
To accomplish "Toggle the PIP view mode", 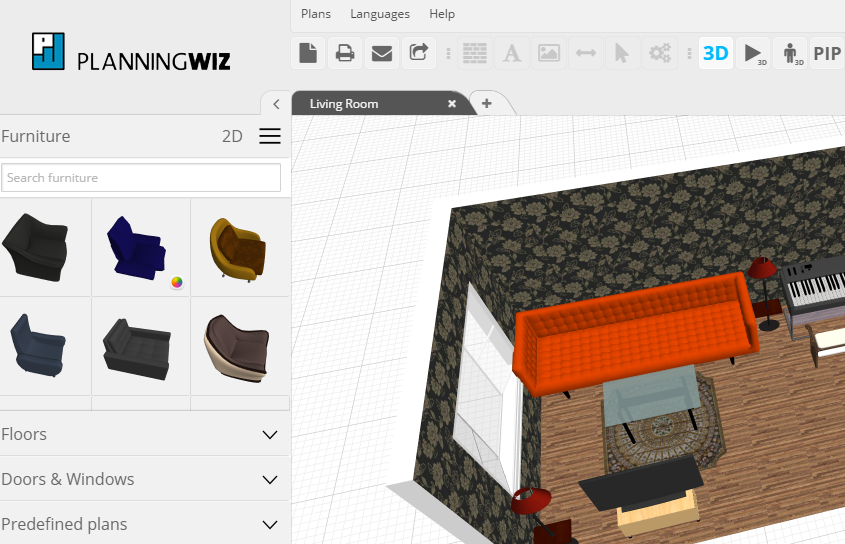I will (x=827, y=53).
